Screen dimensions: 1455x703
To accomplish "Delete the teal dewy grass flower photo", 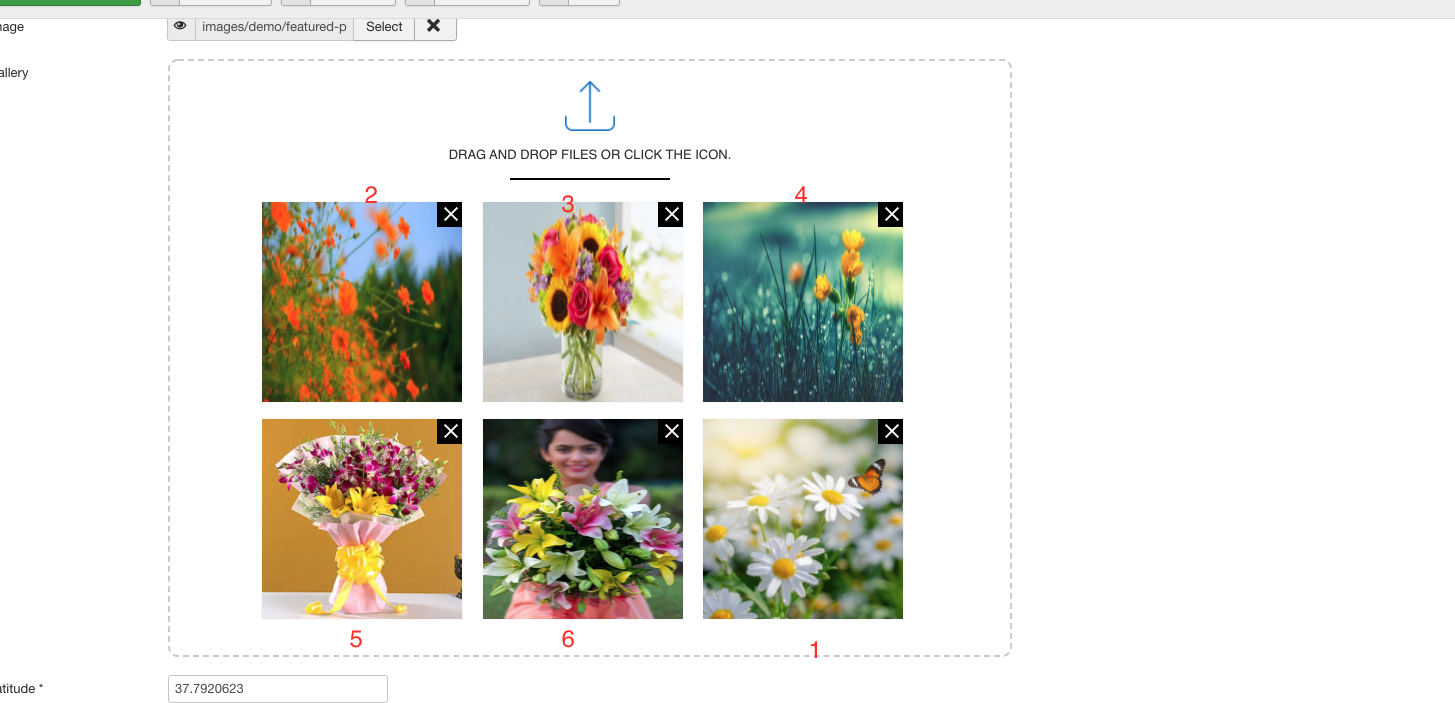I will pos(891,215).
